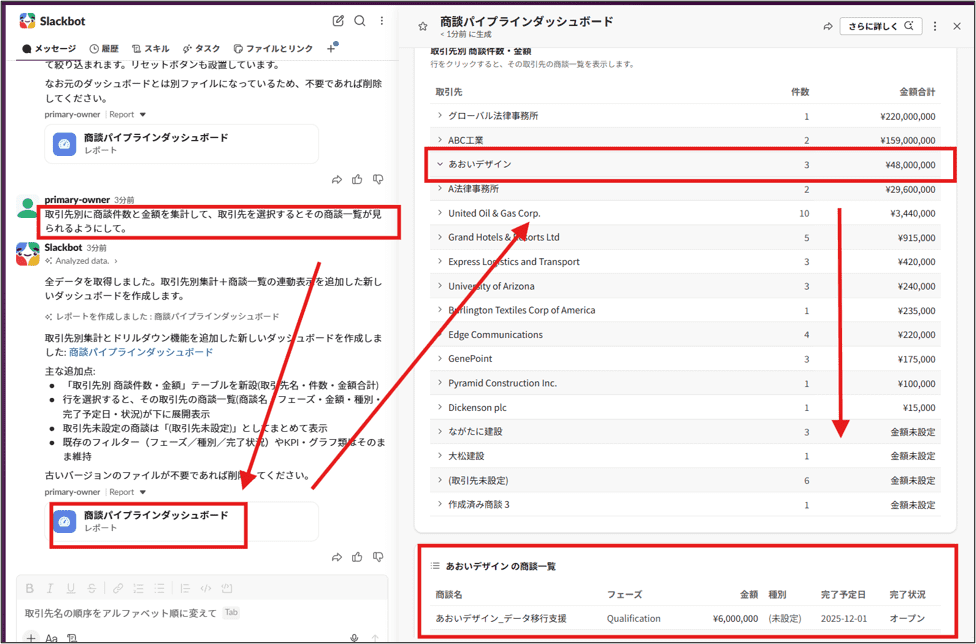Click the 取引先 column header
The width and height of the screenshot is (976, 644).
[x=449, y=91]
